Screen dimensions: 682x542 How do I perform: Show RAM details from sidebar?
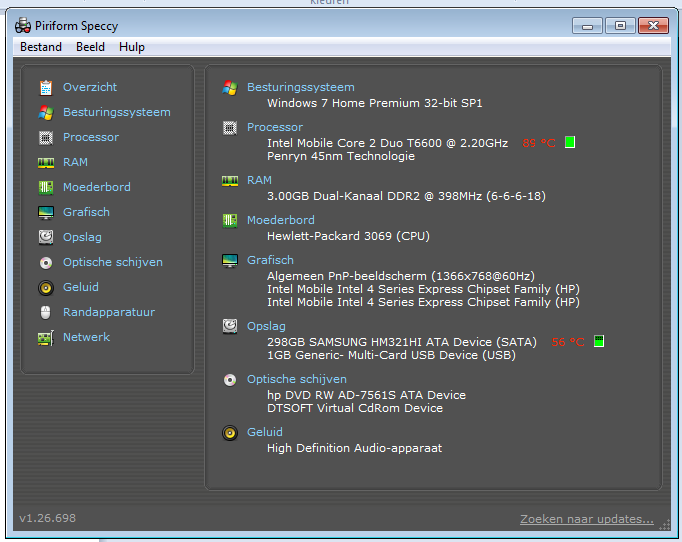[x=75, y=162]
